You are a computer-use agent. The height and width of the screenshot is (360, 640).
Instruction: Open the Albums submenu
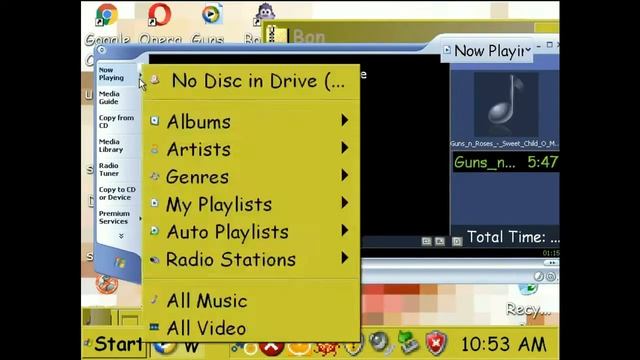click(251, 121)
